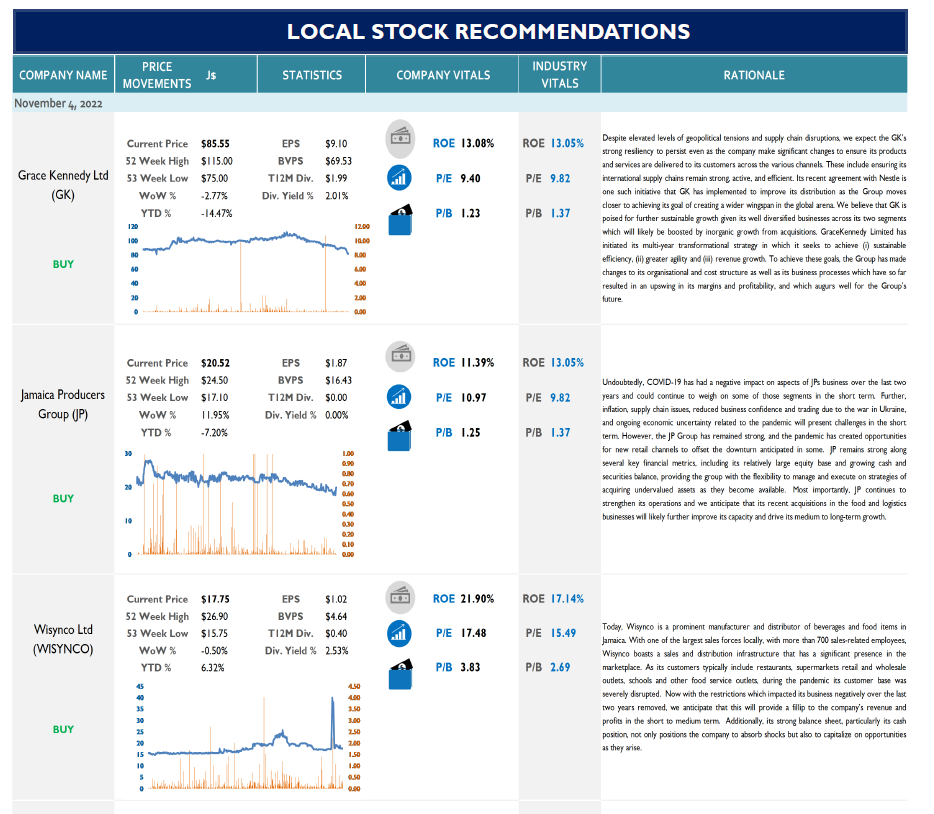Click company ROE value 11.39%
Viewport: 934px width, 814px height.
pos(478,363)
